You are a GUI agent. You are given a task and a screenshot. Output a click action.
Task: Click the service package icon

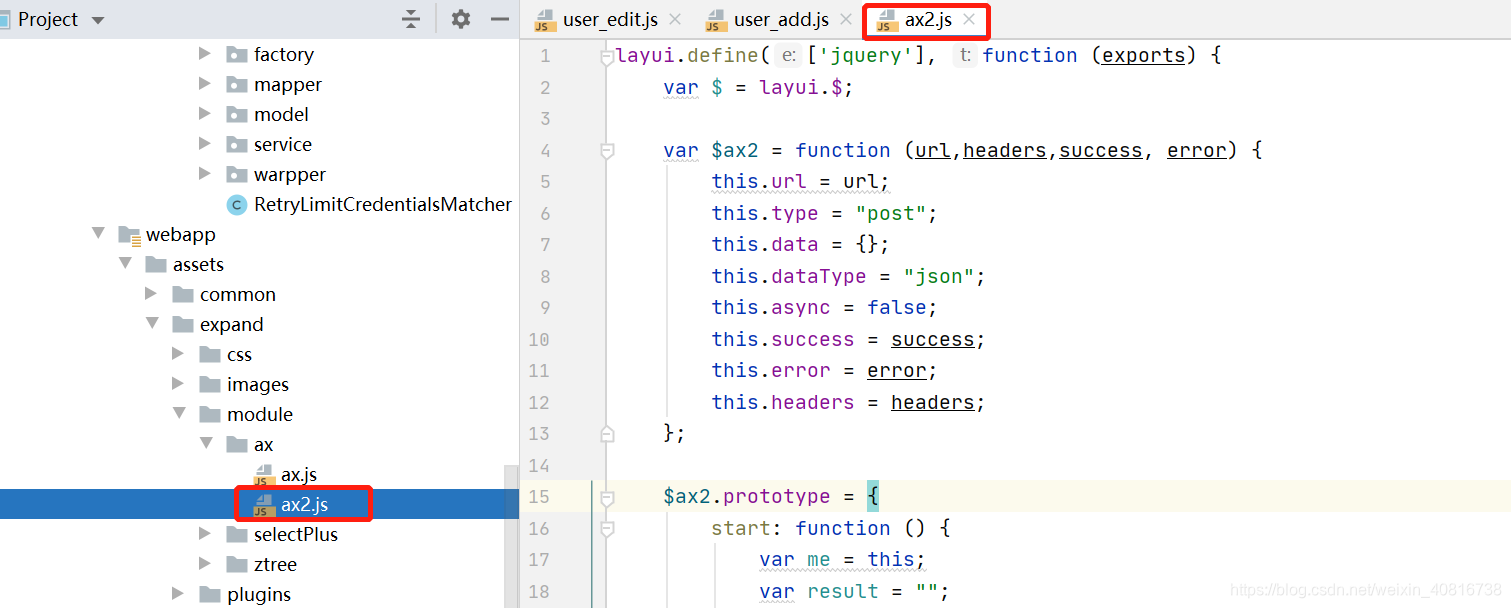(x=237, y=144)
